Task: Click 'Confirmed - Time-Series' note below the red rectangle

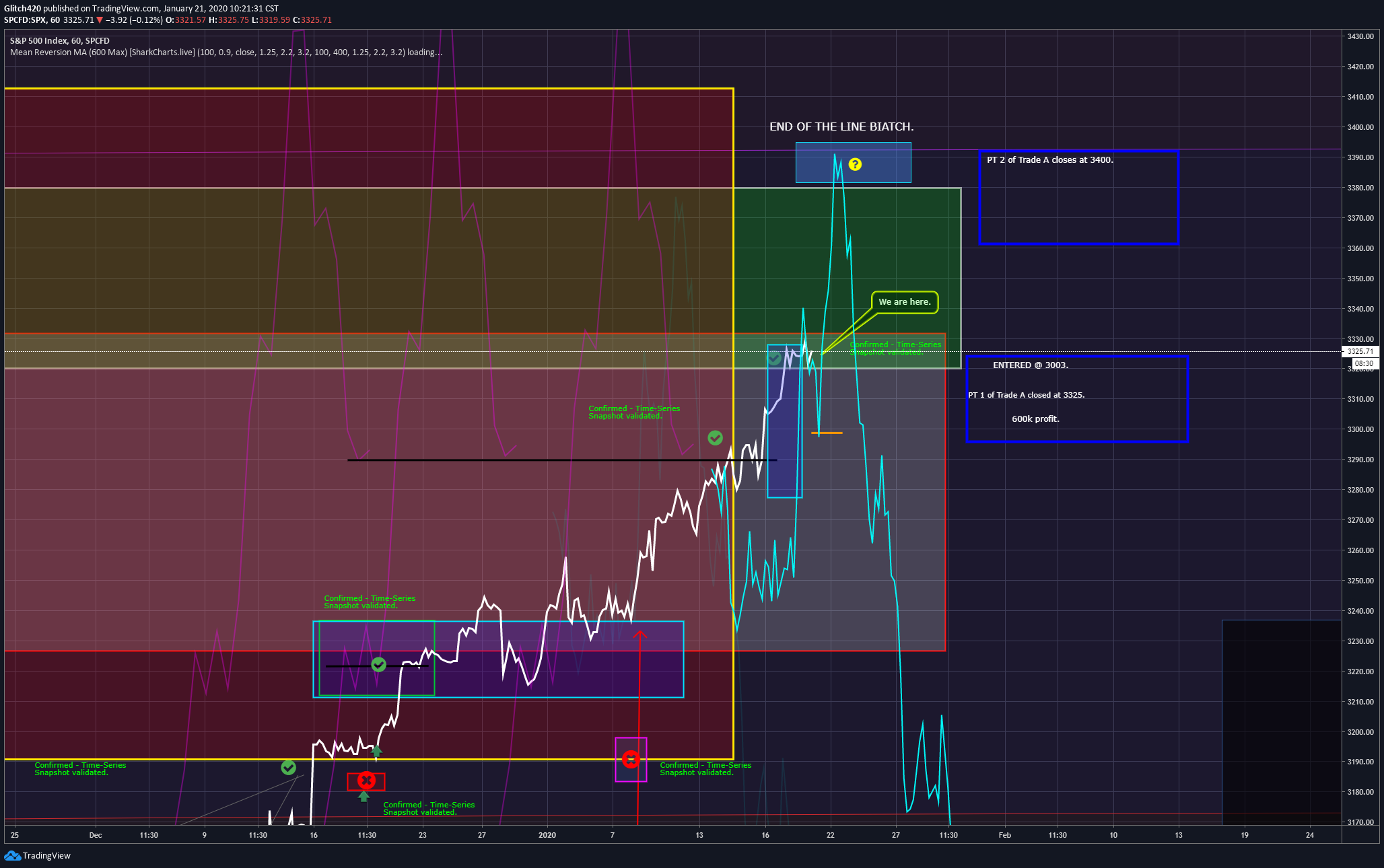Action: tap(429, 808)
